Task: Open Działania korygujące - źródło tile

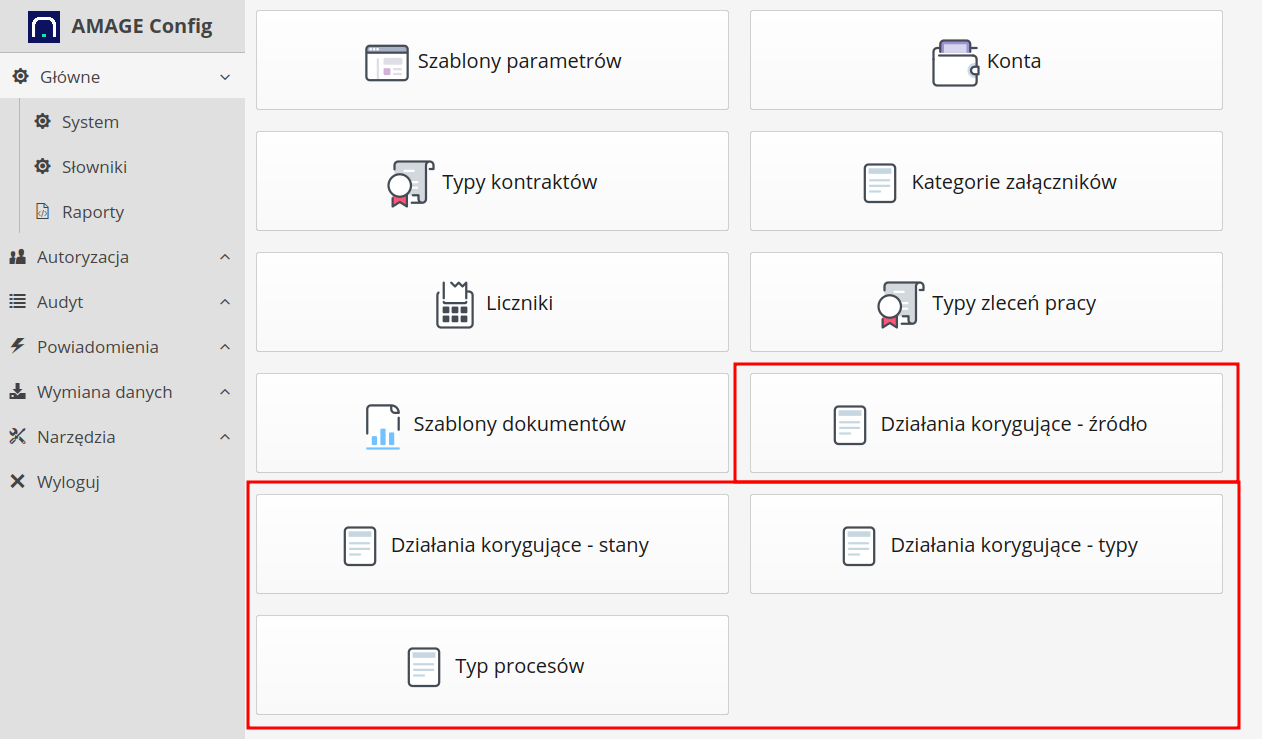Action: click(x=986, y=423)
